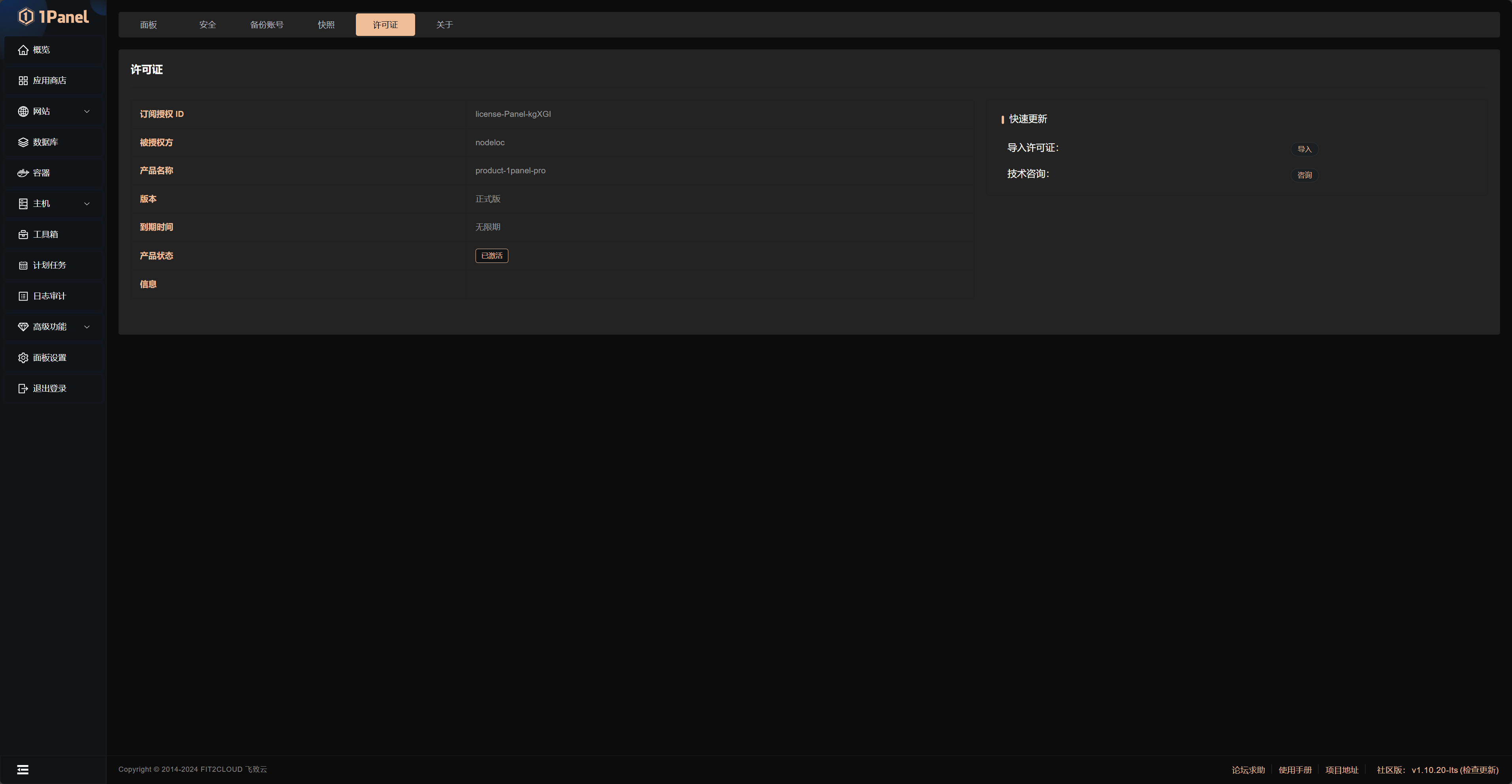Viewport: 1512px width, 784px height.
Task: Collapse the sidebar with the menu-fold icon
Action: [23, 770]
